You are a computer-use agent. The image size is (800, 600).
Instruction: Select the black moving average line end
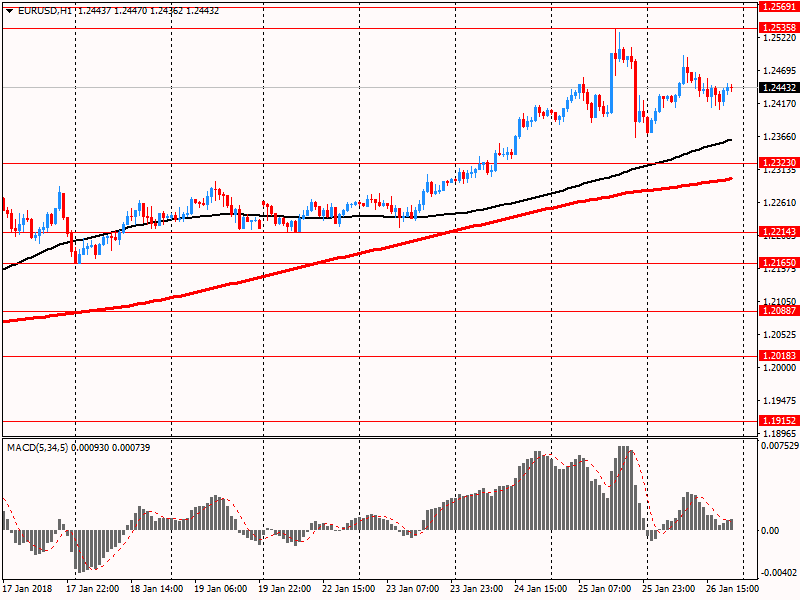coord(729,140)
